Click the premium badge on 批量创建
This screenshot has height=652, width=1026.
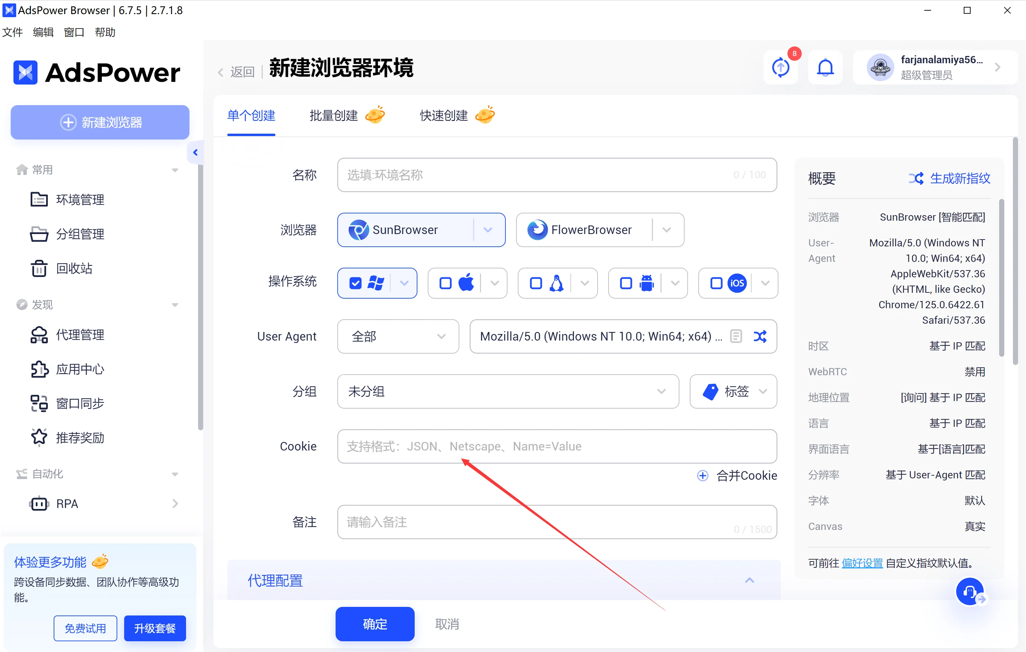[375, 115]
